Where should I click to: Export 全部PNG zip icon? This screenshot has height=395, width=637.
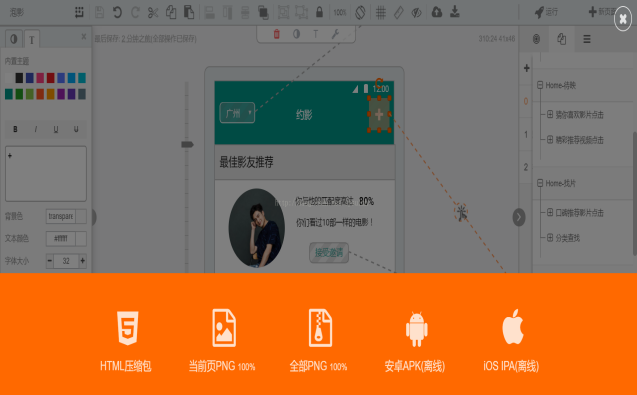320,328
